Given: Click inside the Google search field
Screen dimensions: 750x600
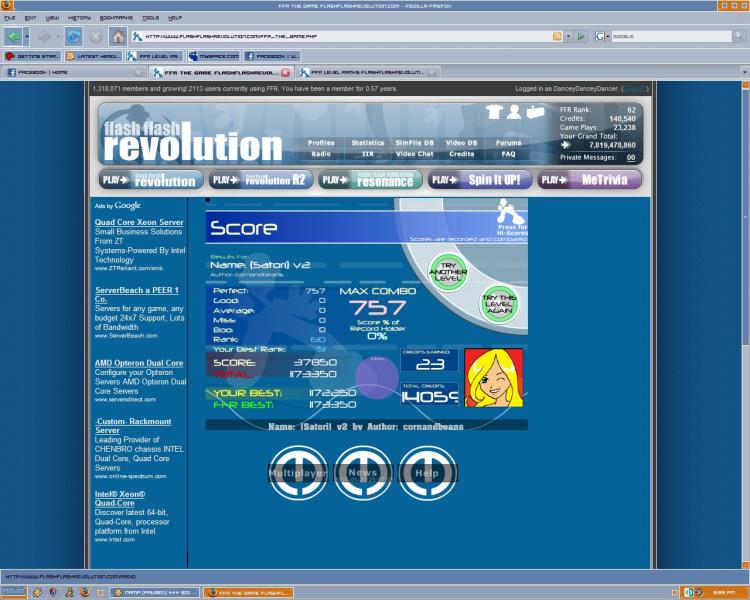Looking at the screenshot, I should (672, 36).
